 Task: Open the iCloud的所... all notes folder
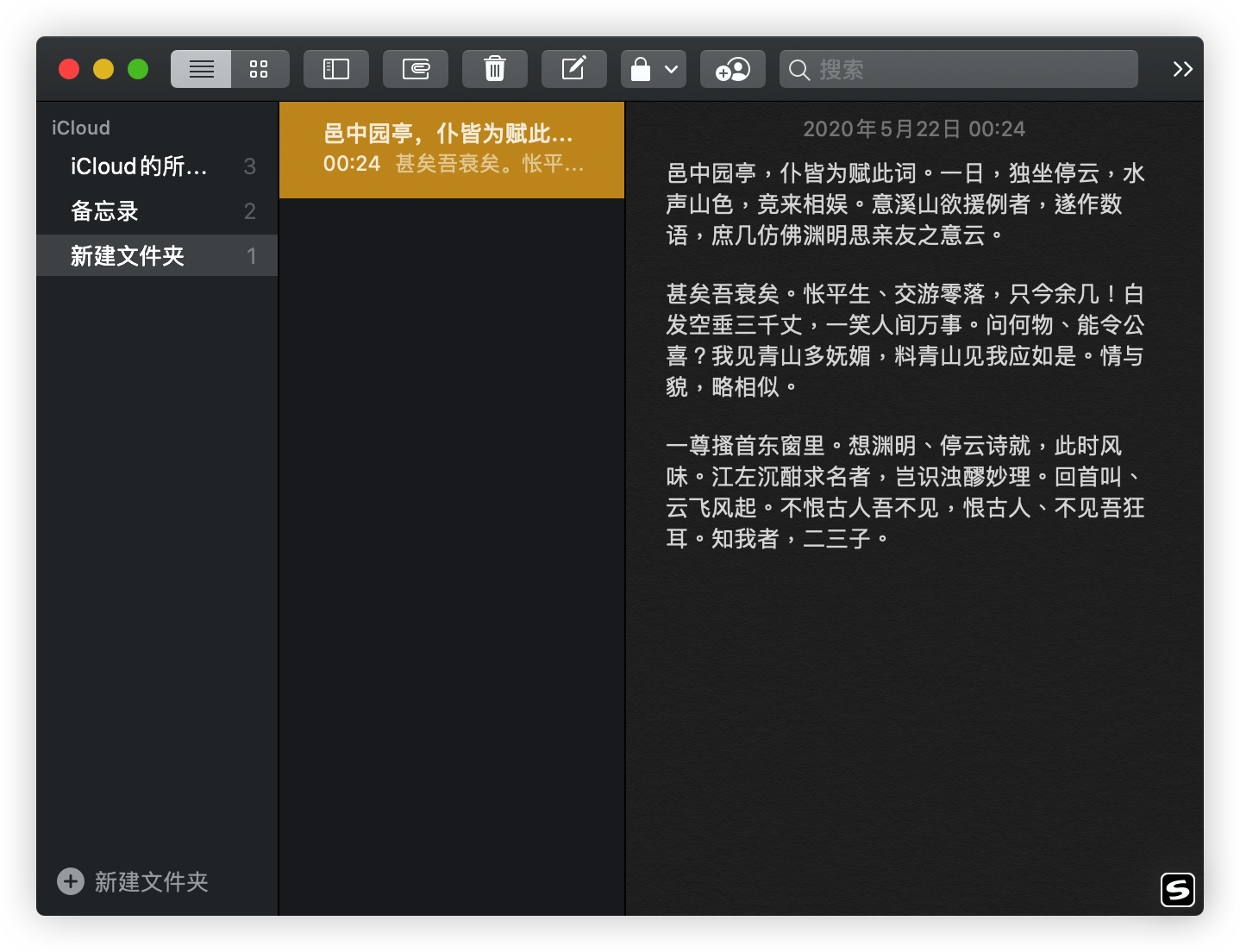139,166
